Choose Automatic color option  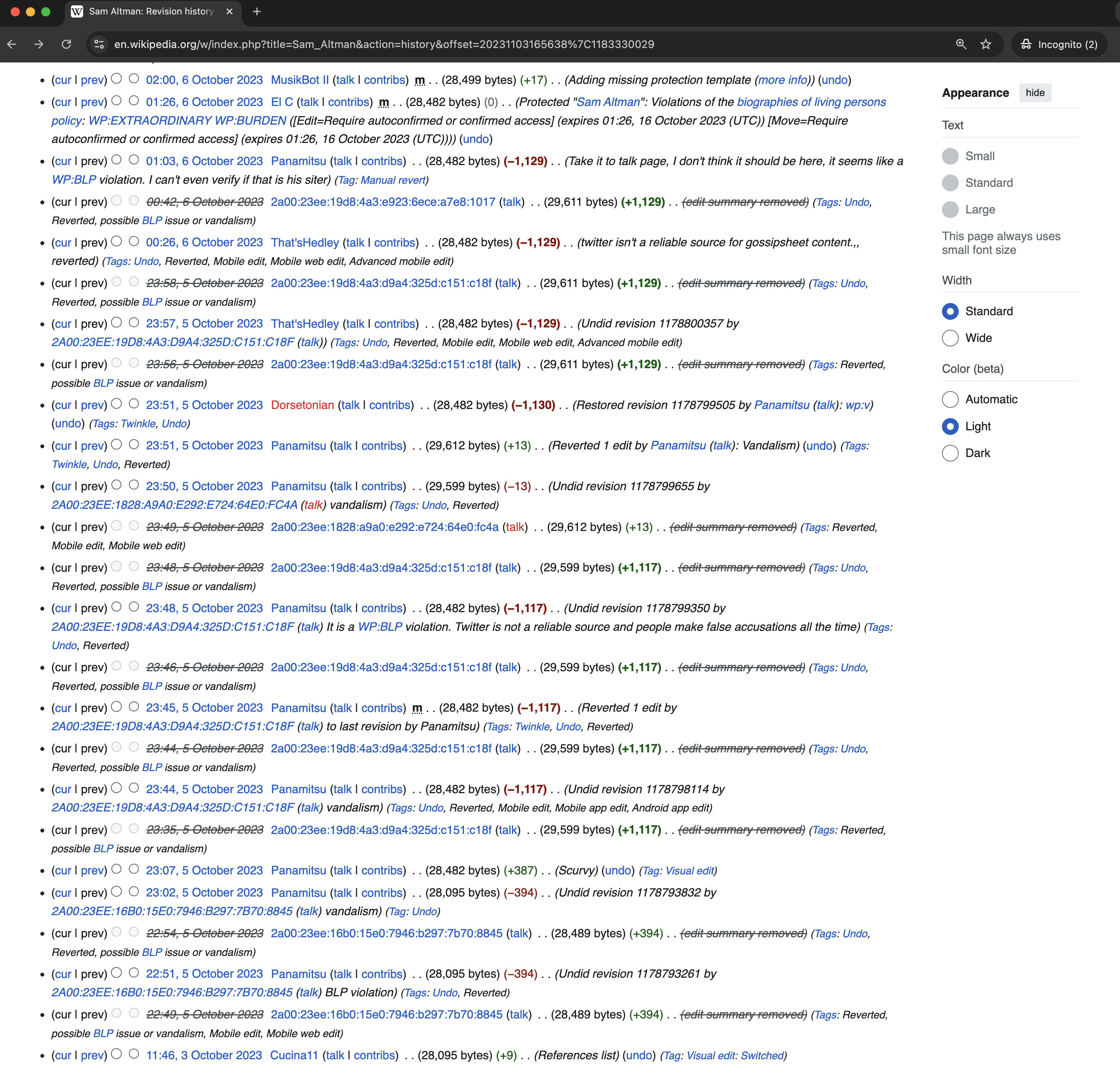tap(950, 400)
